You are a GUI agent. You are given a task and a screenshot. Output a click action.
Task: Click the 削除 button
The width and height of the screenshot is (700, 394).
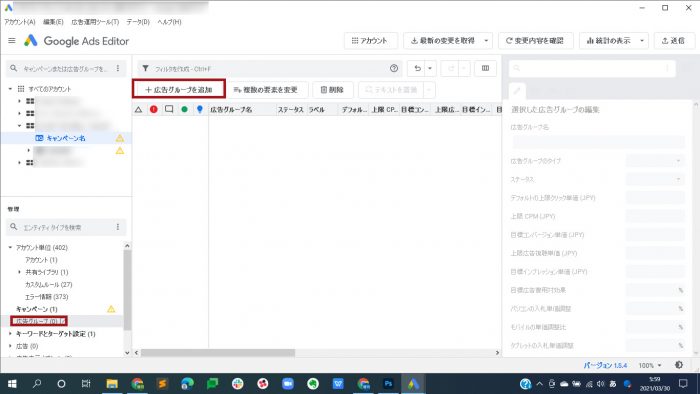333,90
